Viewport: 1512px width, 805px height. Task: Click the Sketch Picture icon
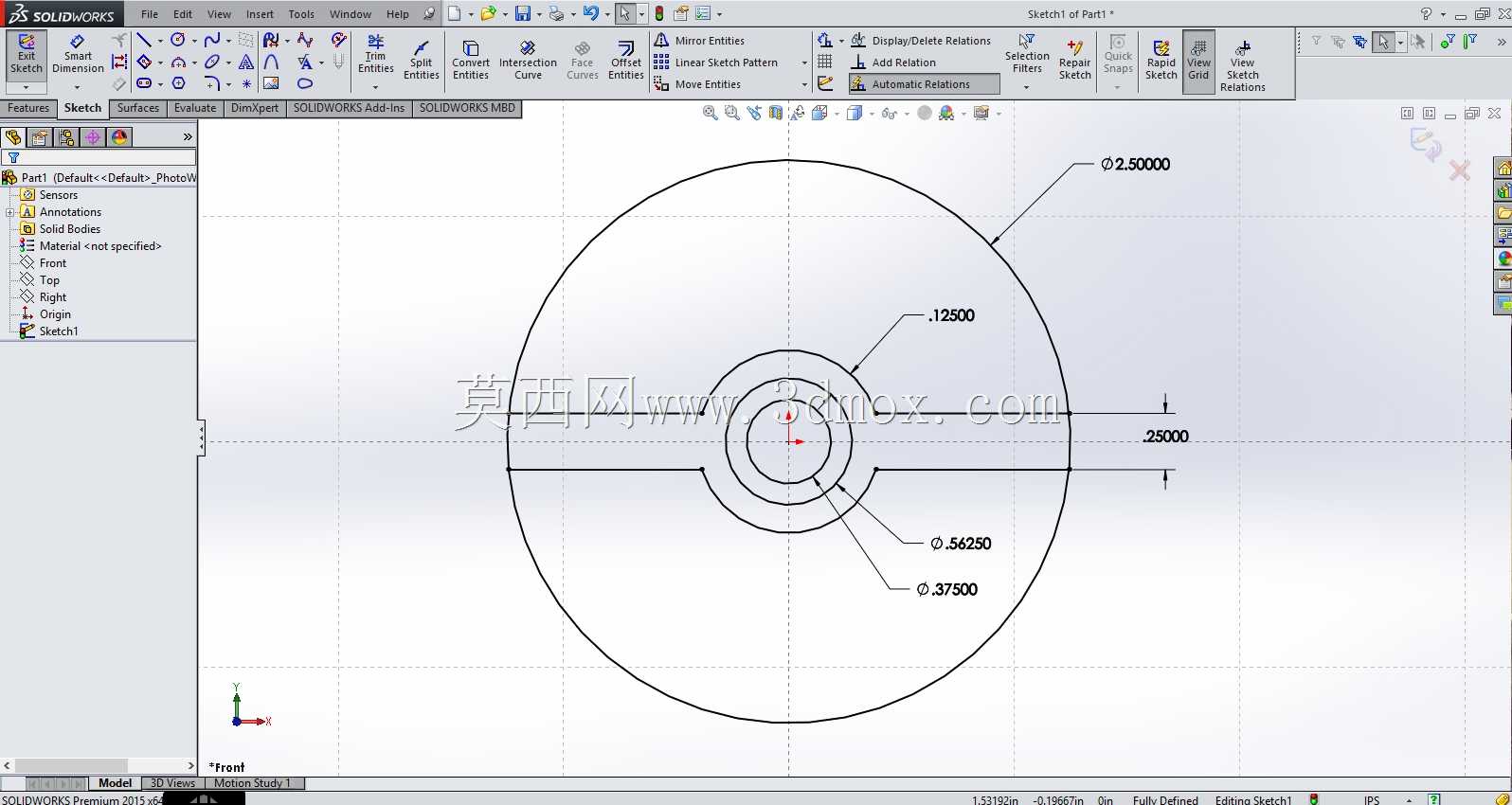271,83
